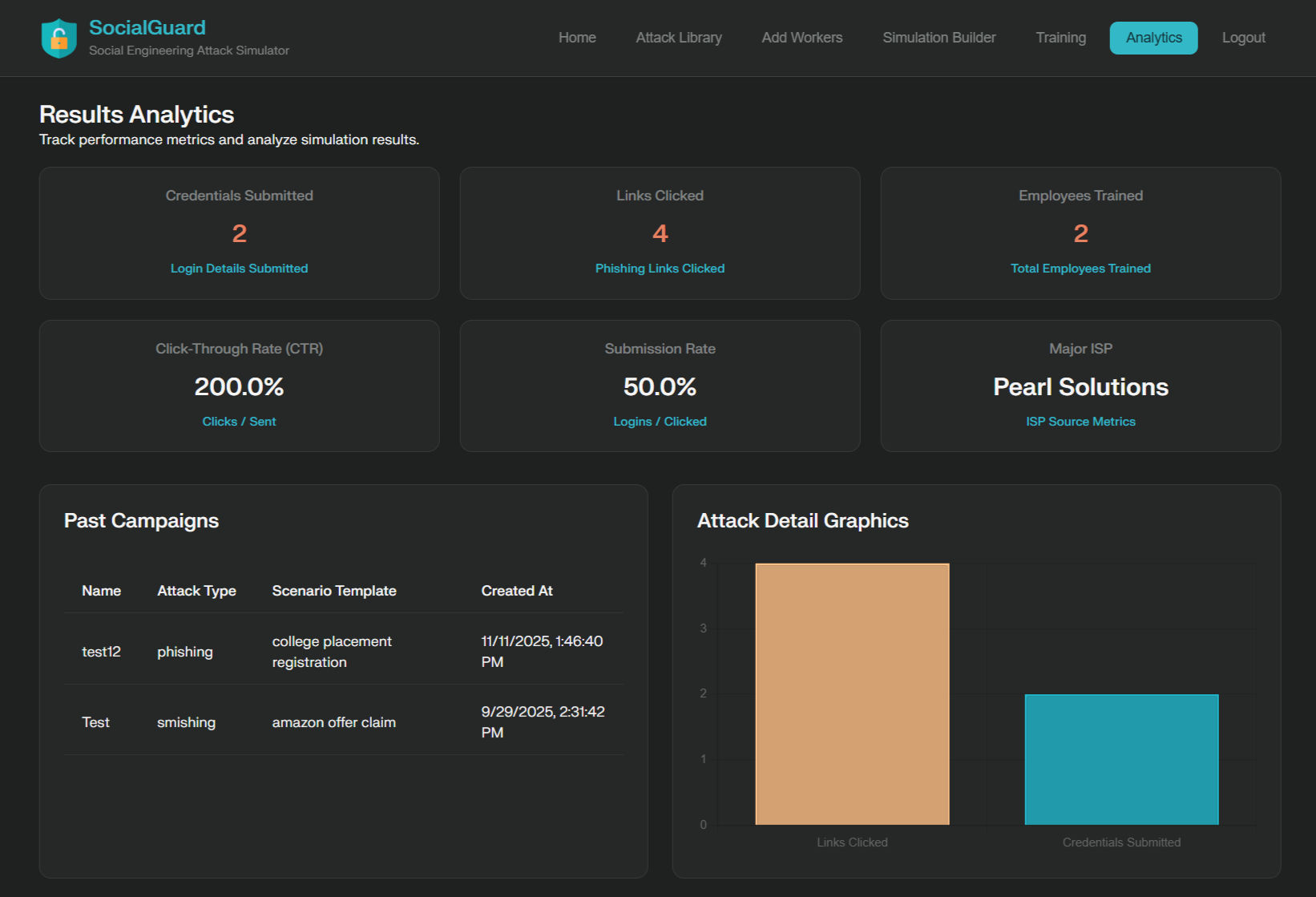
Task: Select the active Analytics tab
Action: pyautogui.click(x=1153, y=37)
